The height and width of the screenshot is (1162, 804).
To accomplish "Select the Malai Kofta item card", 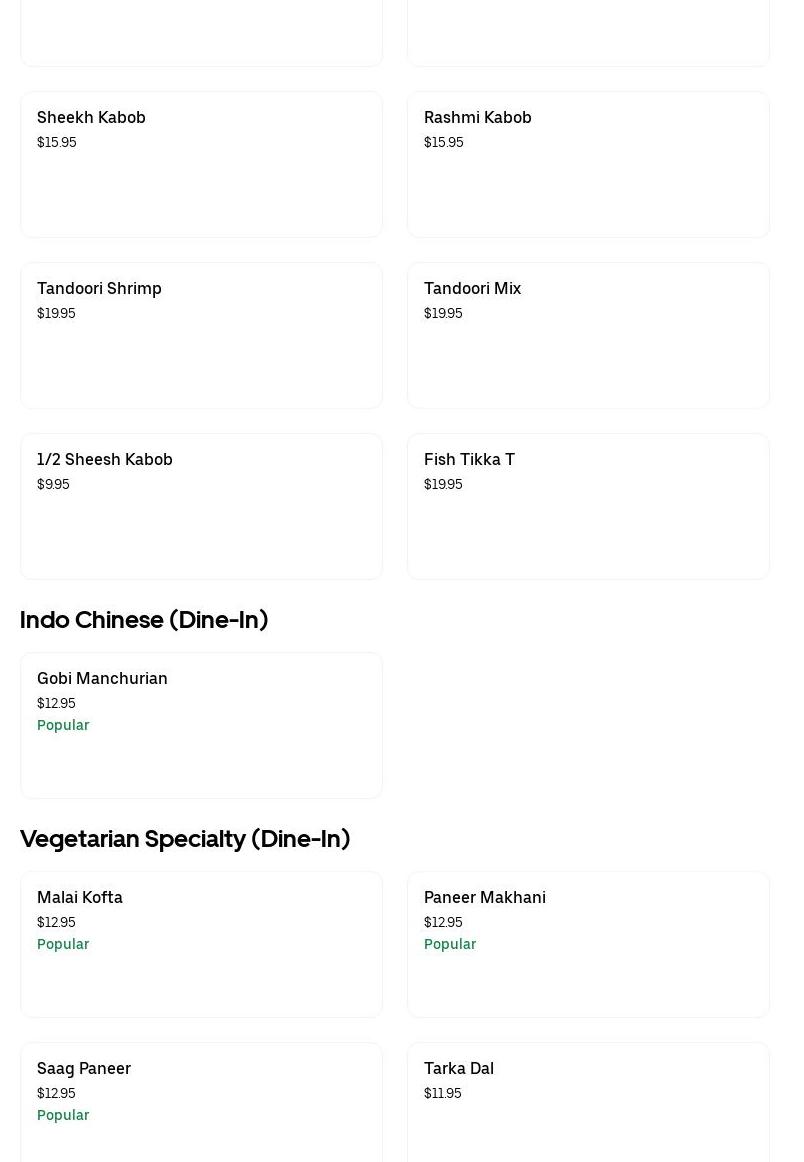I will coord(201,945).
